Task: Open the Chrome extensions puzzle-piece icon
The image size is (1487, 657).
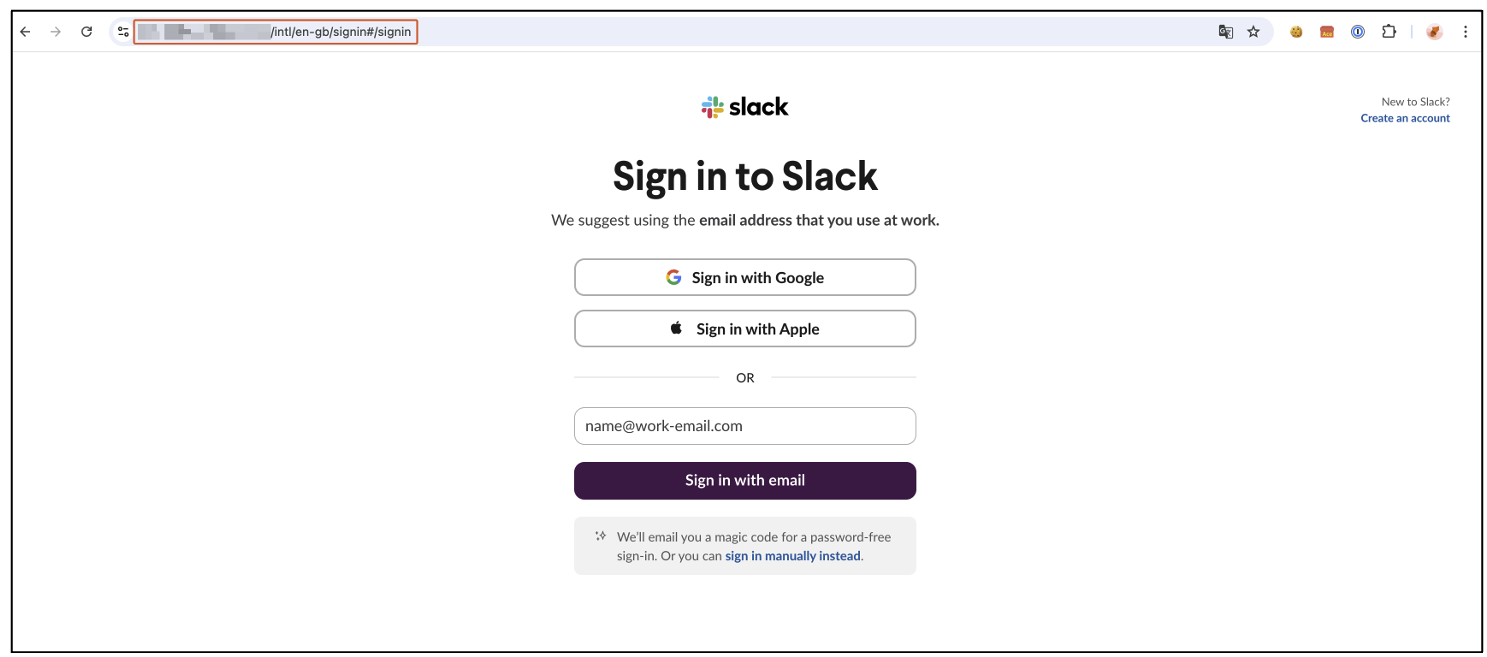Action: (1389, 31)
